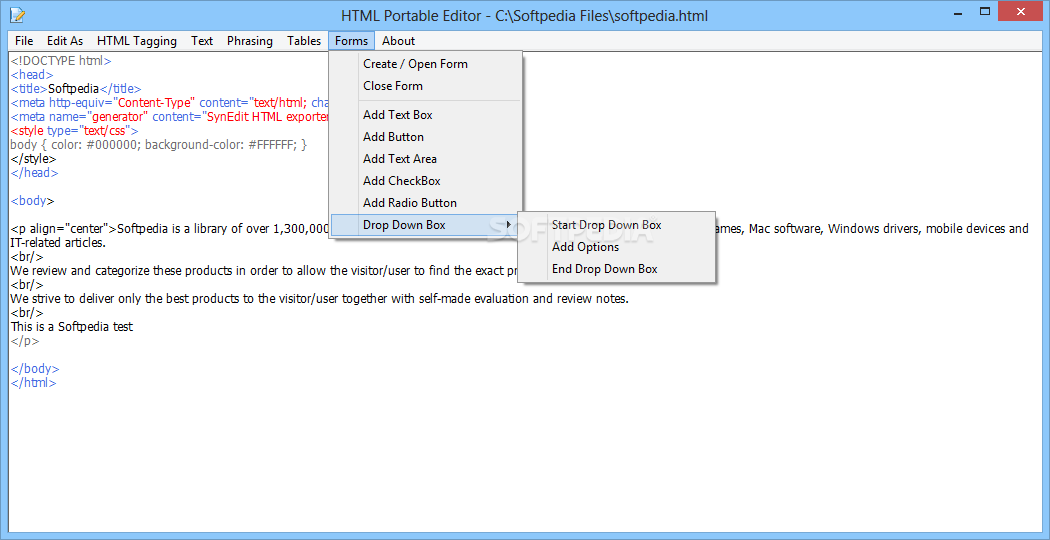Image resolution: width=1050 pixels, height=540 pixels.
Task: Click the opening <body> tag
Action: (x=32, y=200)
